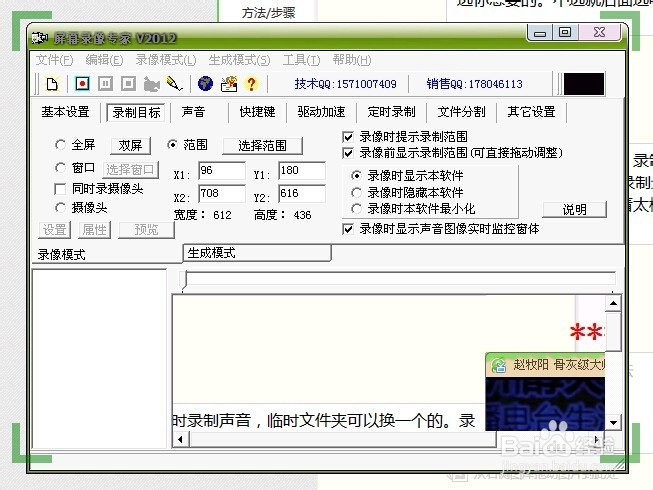The width and height of the screenshot is (653, 490).
Task: Toggle 录像时提示录制范围 checkbox
Action: [x=348, y=137]
